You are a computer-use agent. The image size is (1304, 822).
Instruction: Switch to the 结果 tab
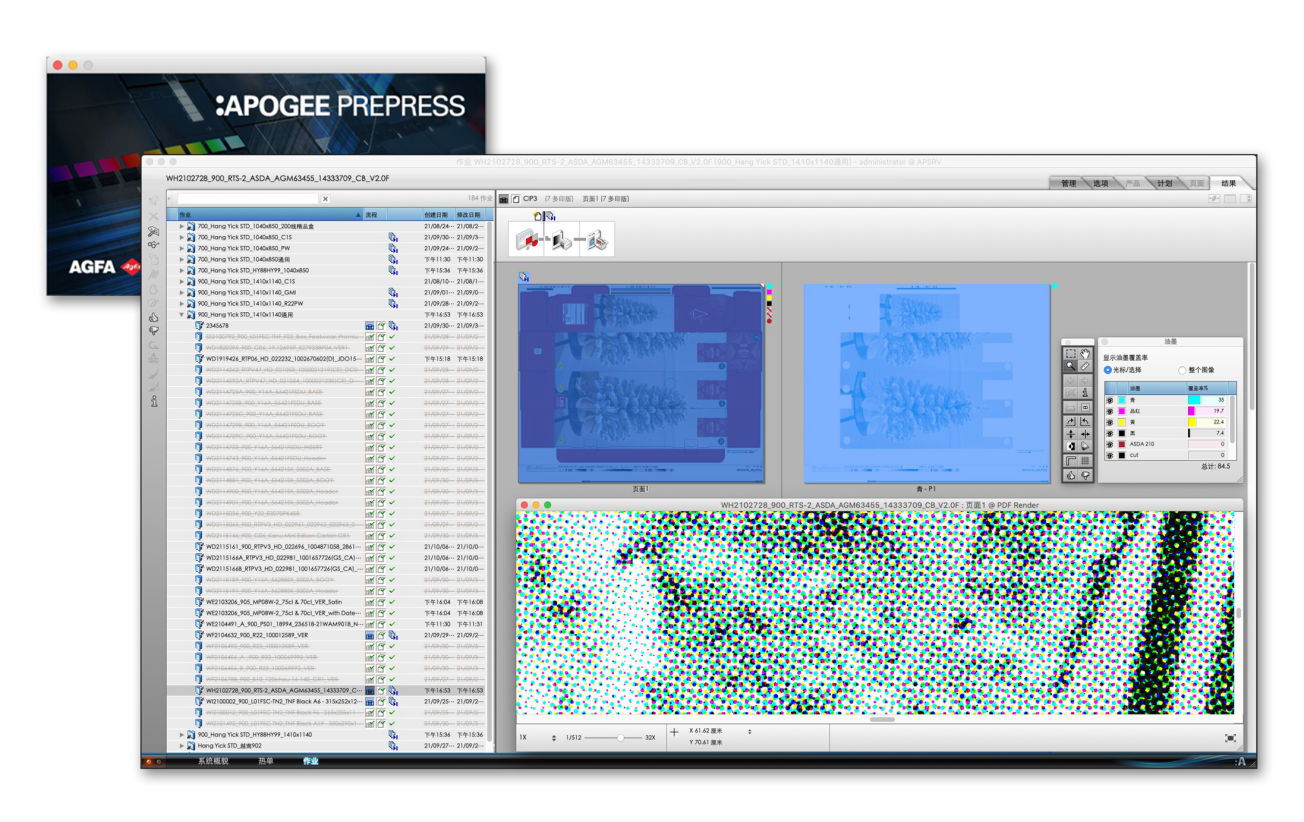tap(1228, 184)
